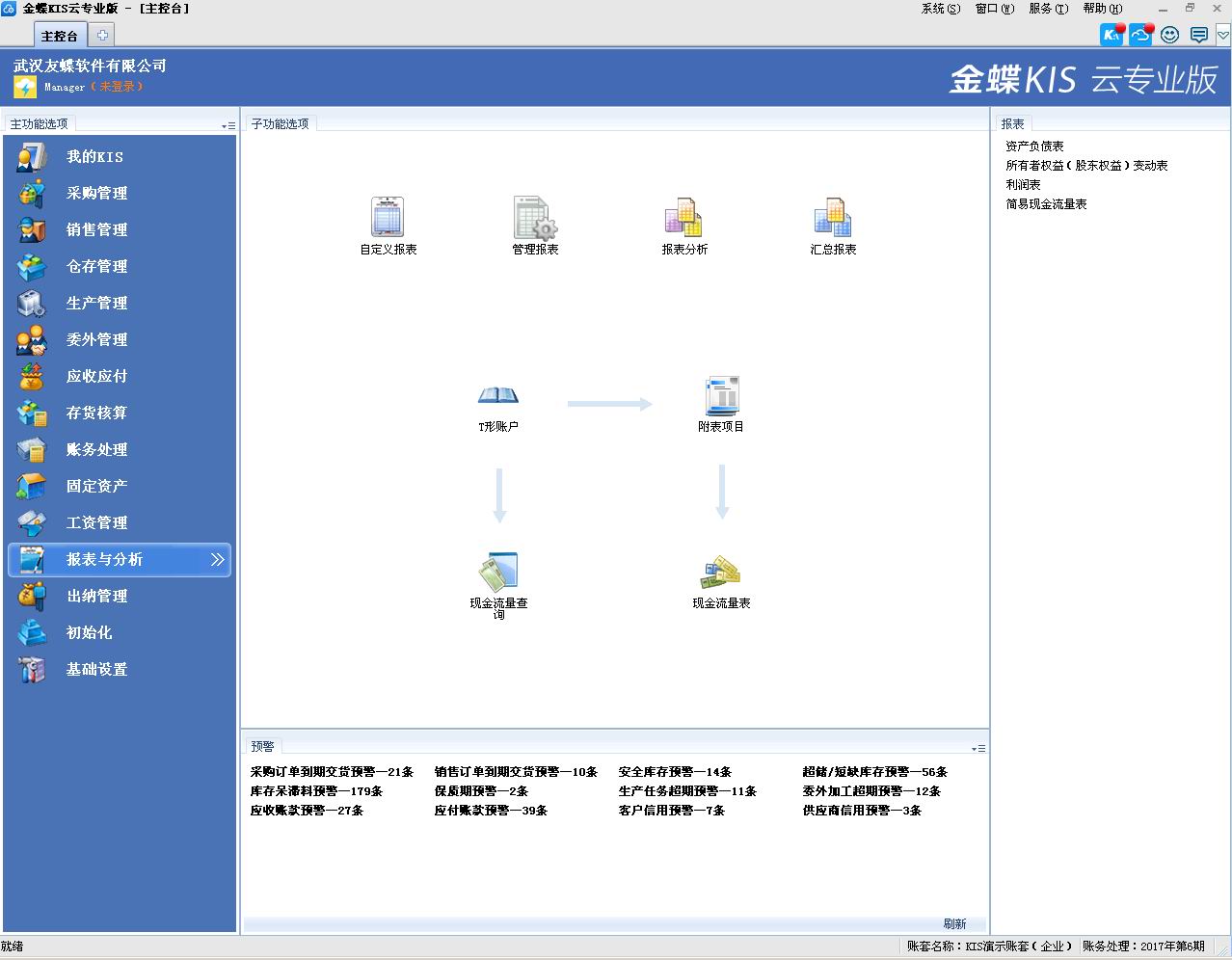
Task: Click 账套名称 status bar entry
Action: [989, 947]
